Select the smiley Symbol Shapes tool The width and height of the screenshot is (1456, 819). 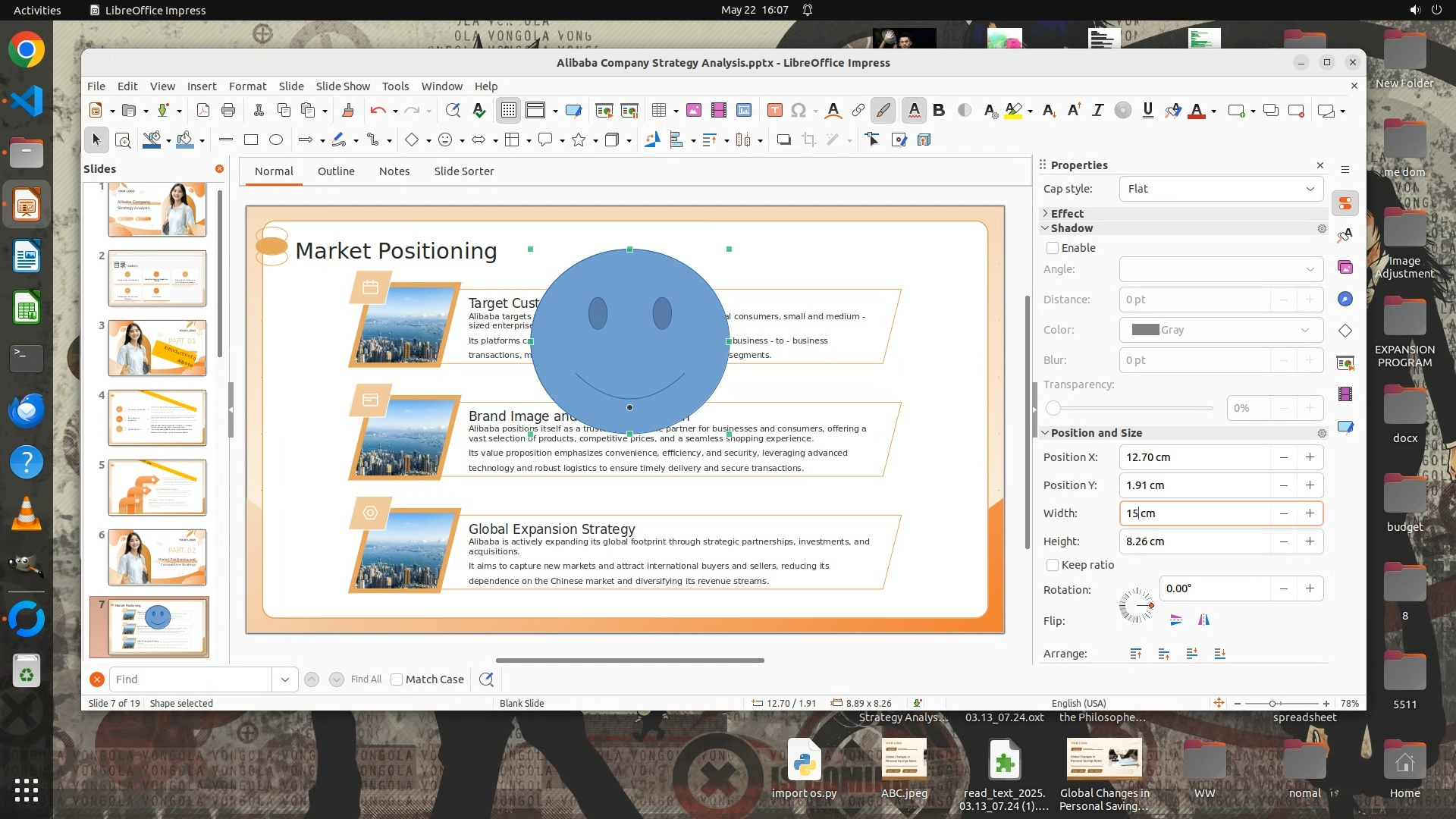click(446, 140)
